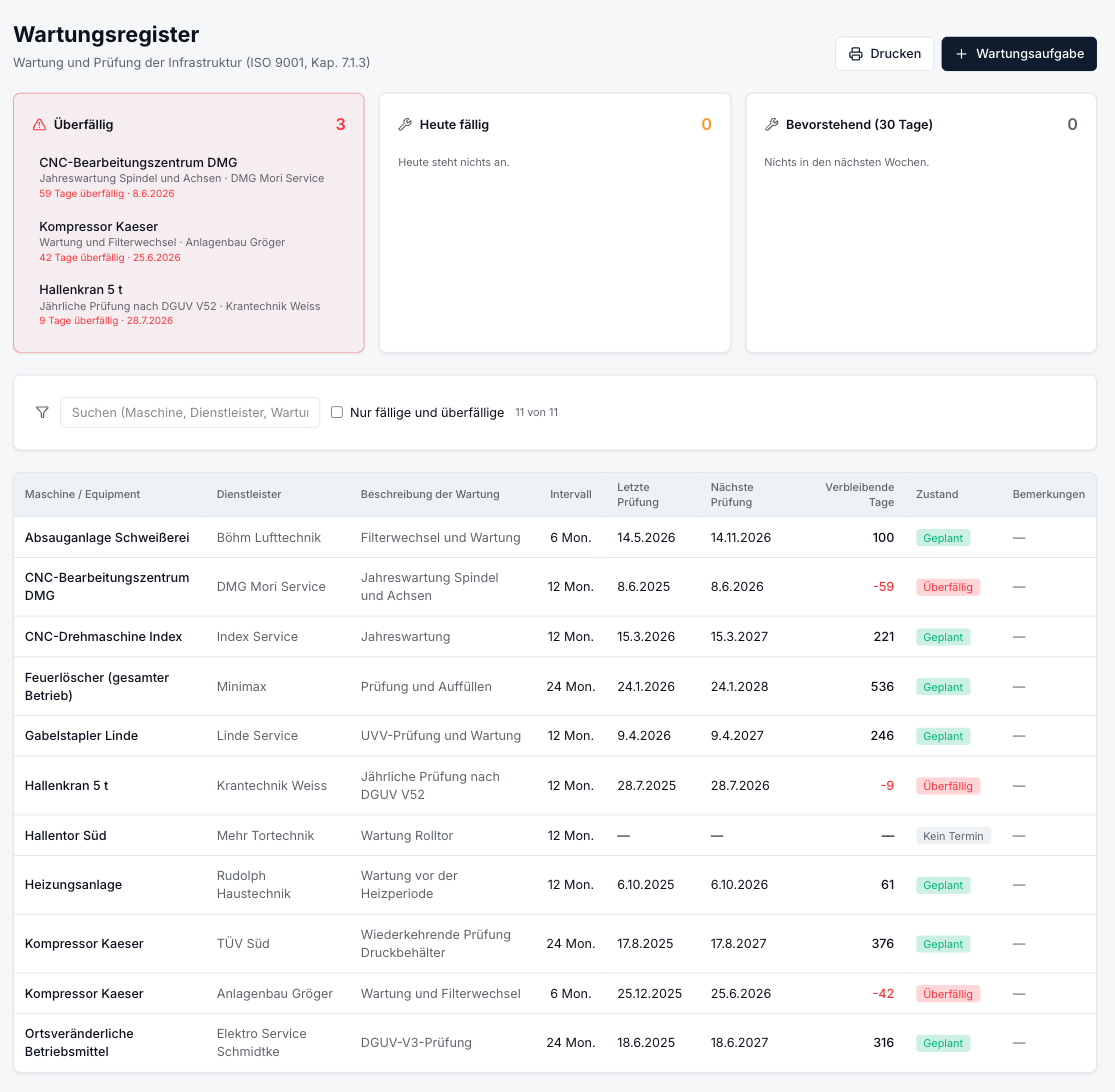
Task: Select the Absauganlage Schweißerei table row
Action: pos(555,537)
